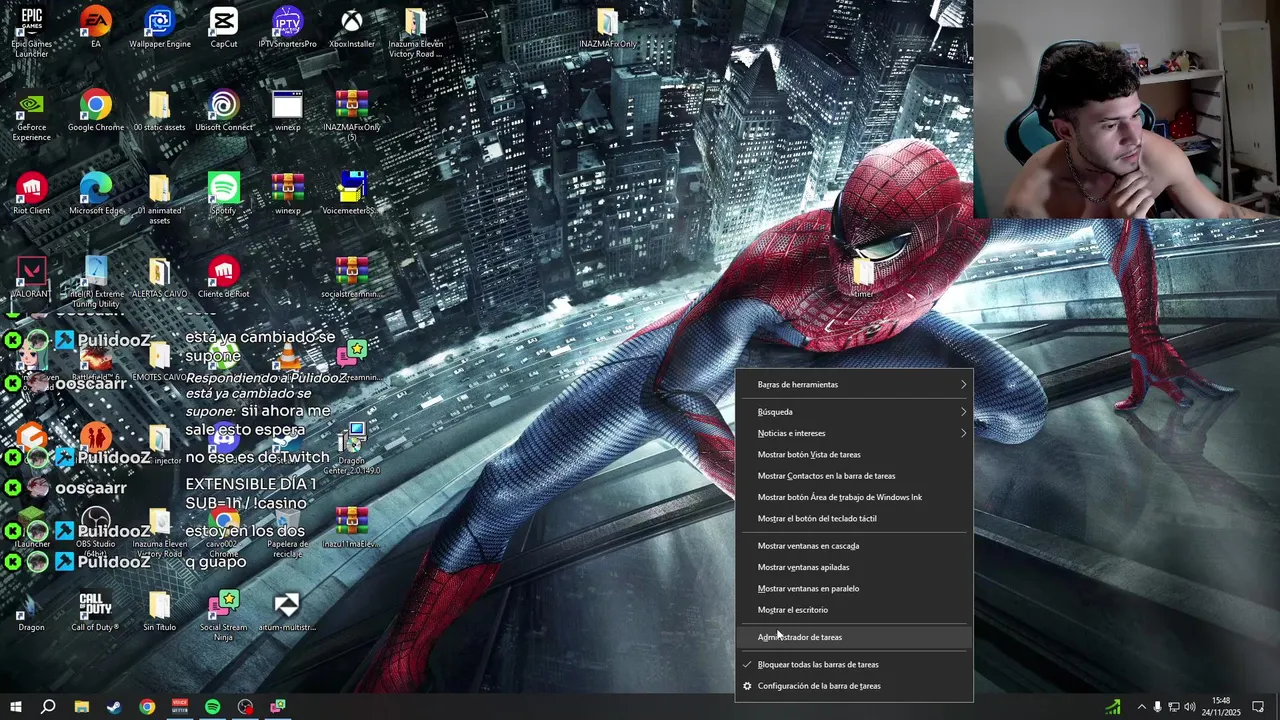Choose Mostrar ventanas apiladas
Viewport: 1280px width, 720px height.
pyautogui.click(x=854, y=567)
